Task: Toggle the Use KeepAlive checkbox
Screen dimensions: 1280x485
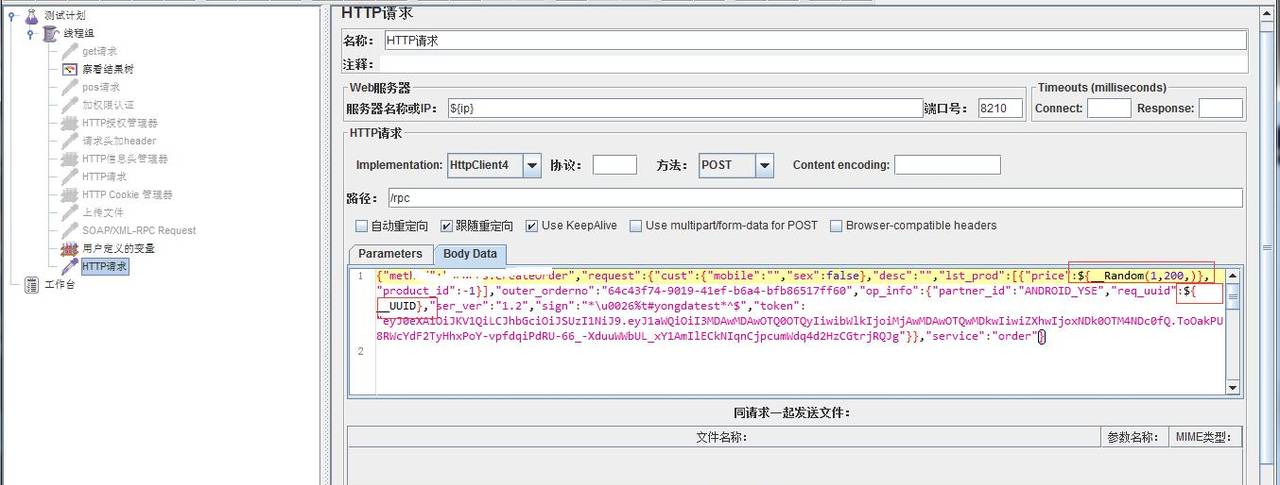Action: click(532, 226)
